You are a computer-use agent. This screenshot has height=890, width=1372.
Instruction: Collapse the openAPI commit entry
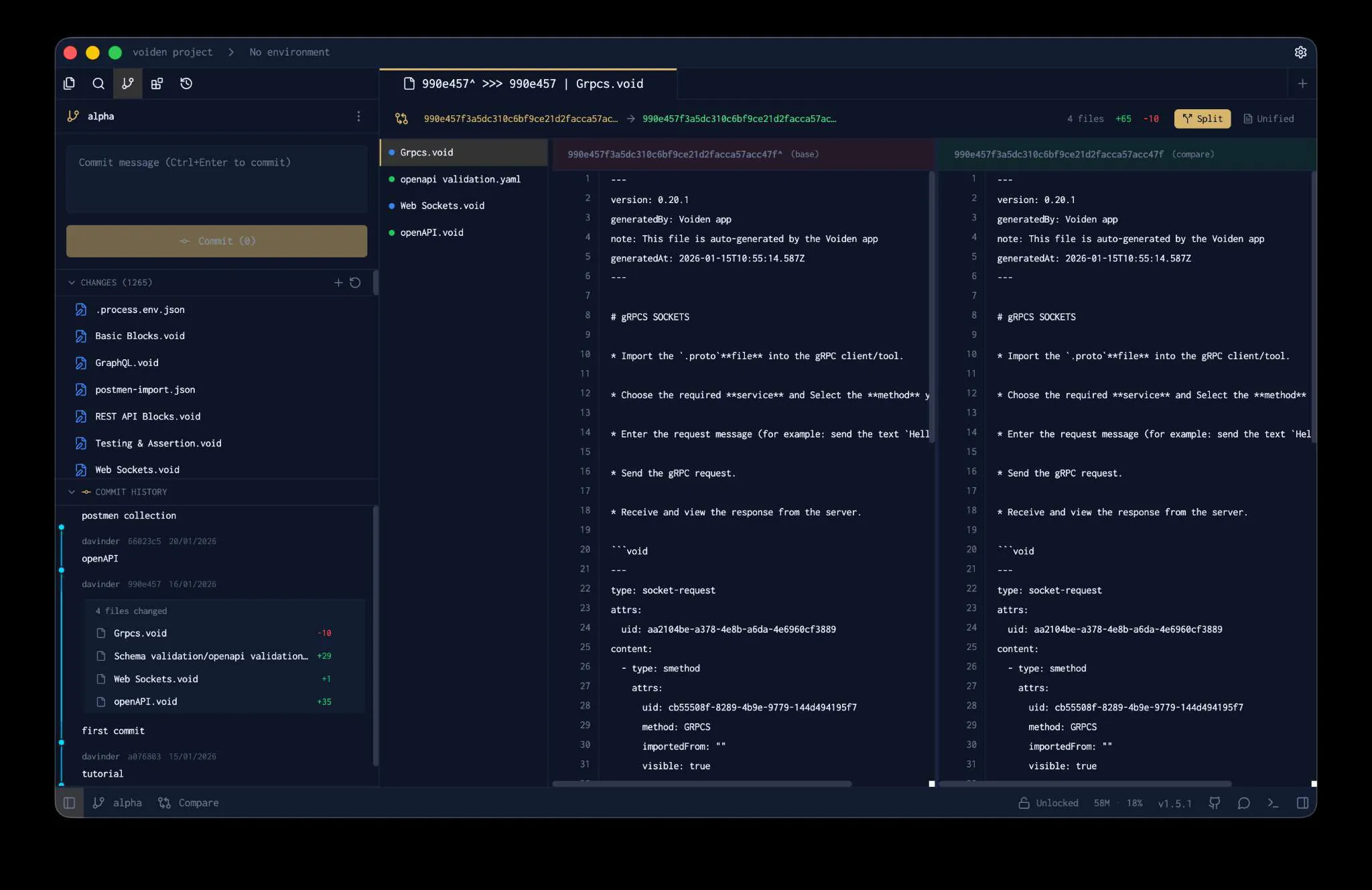point(100,559)
